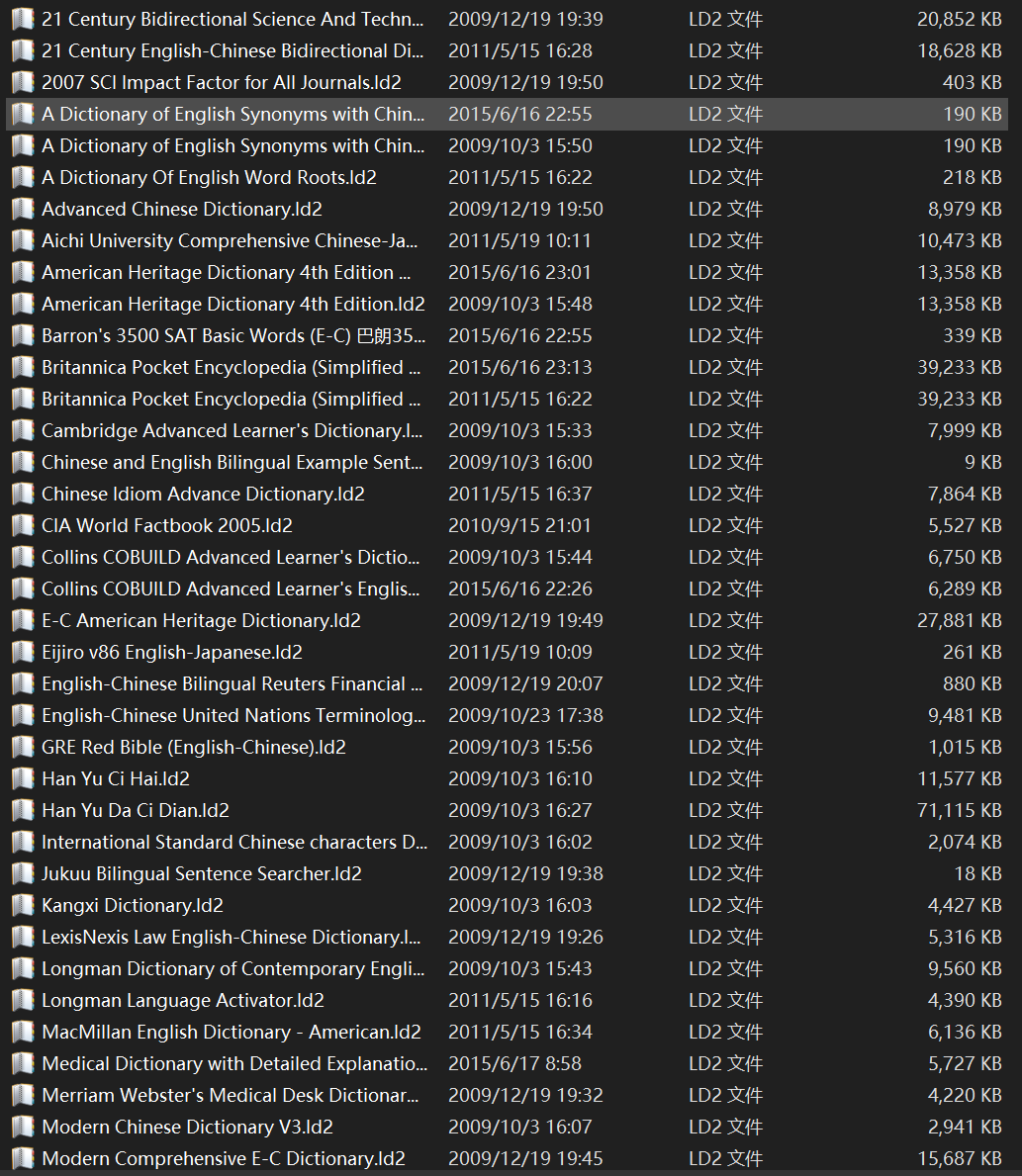This screenshot has width=1022, height=1176.
Task: Click the size value 1,015 KB
Action: 965,747
